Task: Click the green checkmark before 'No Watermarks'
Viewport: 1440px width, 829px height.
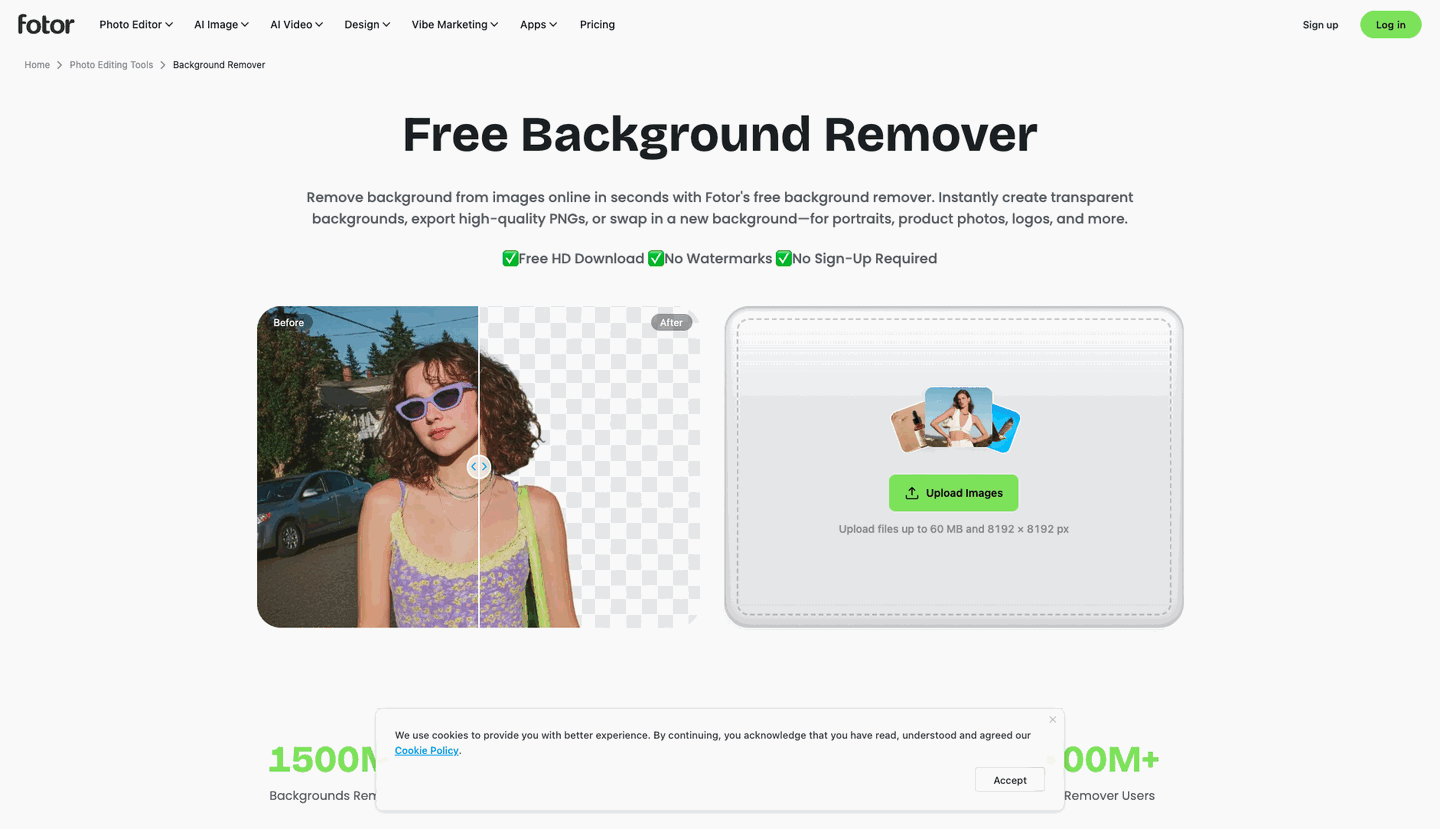Action: click(656, 259)
